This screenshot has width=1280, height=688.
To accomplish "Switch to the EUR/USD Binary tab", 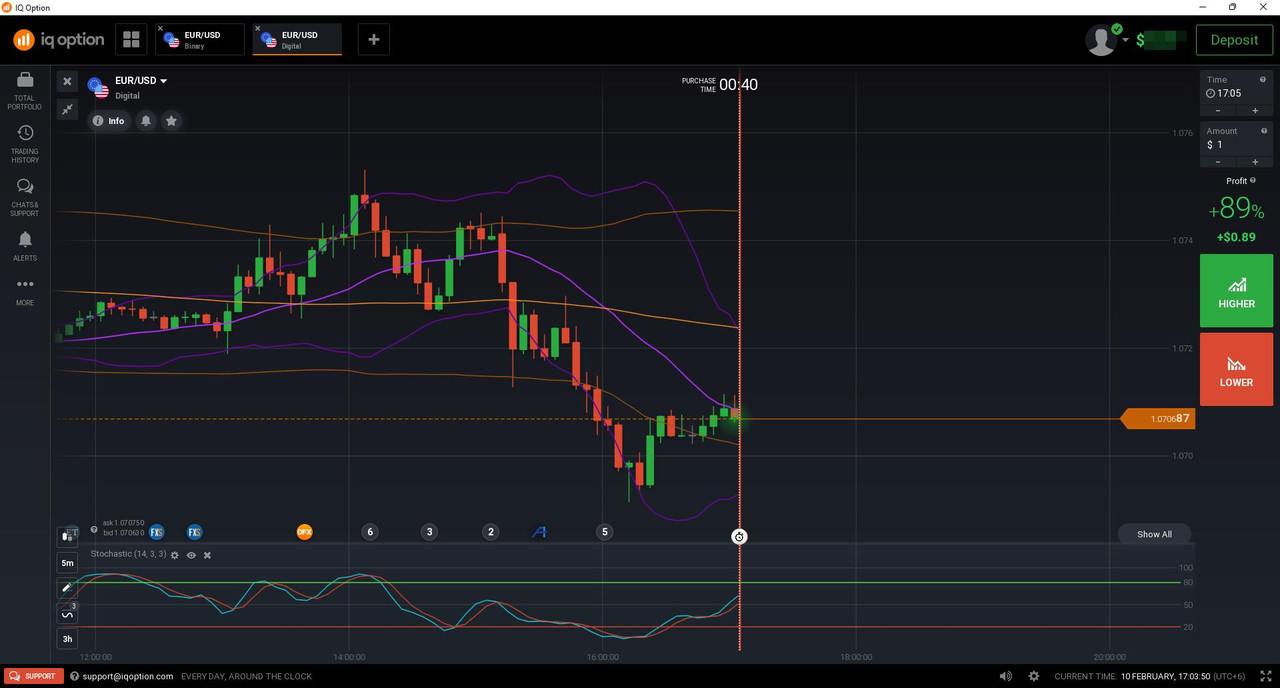I will click(x=200, y=40).
